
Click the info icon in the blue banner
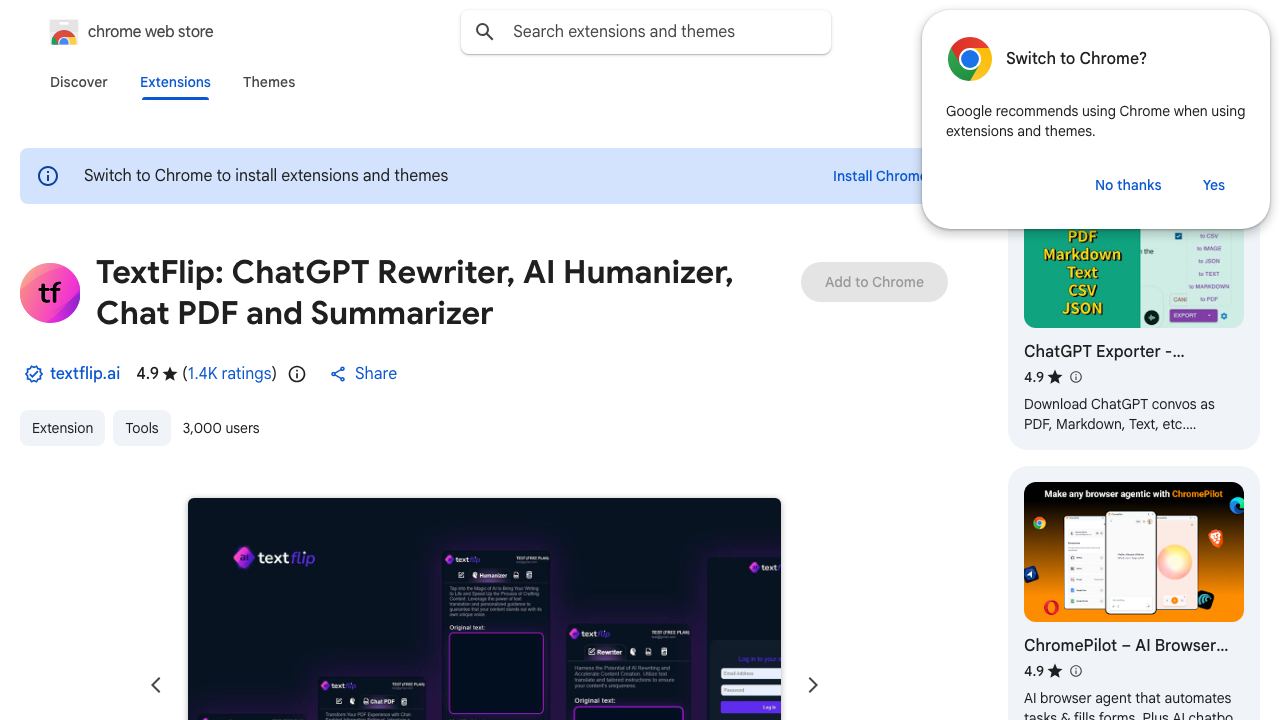pyautogui.click(x=48, y=176)
